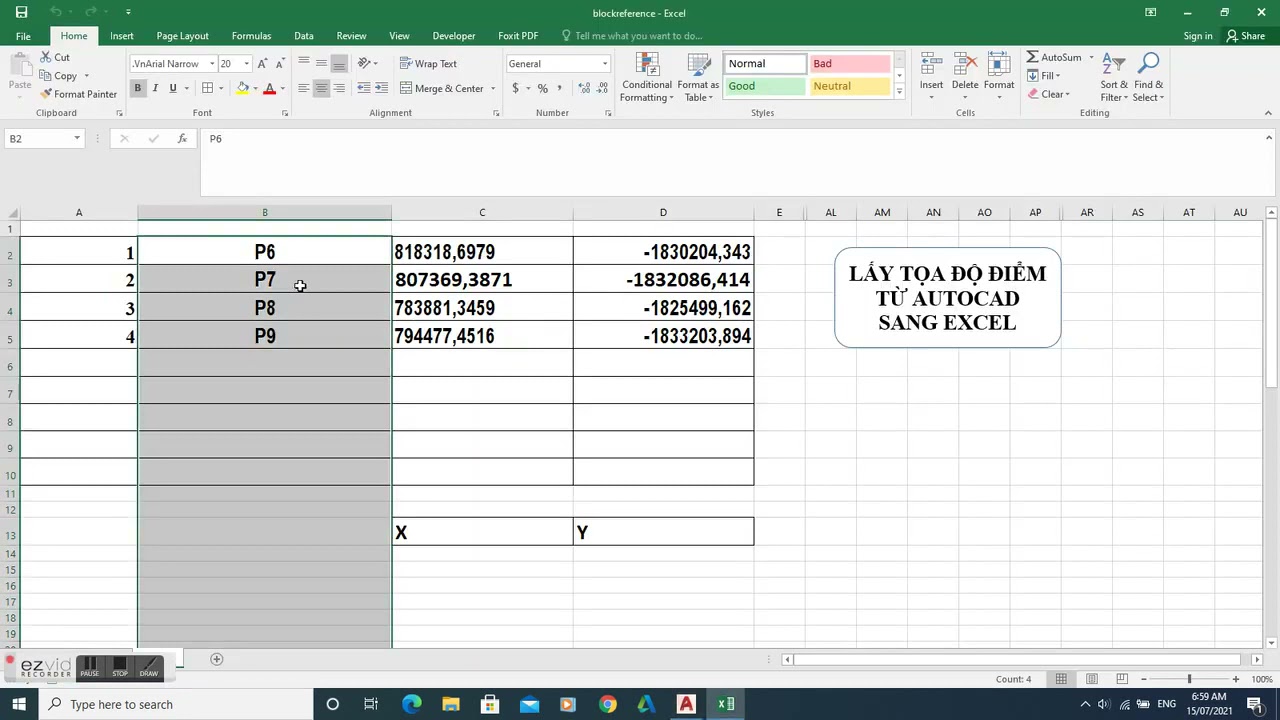The image size is (1280, 720).
Task: Toggle Italic formatting
Action: pyautogui.click(x=155, y=88)
